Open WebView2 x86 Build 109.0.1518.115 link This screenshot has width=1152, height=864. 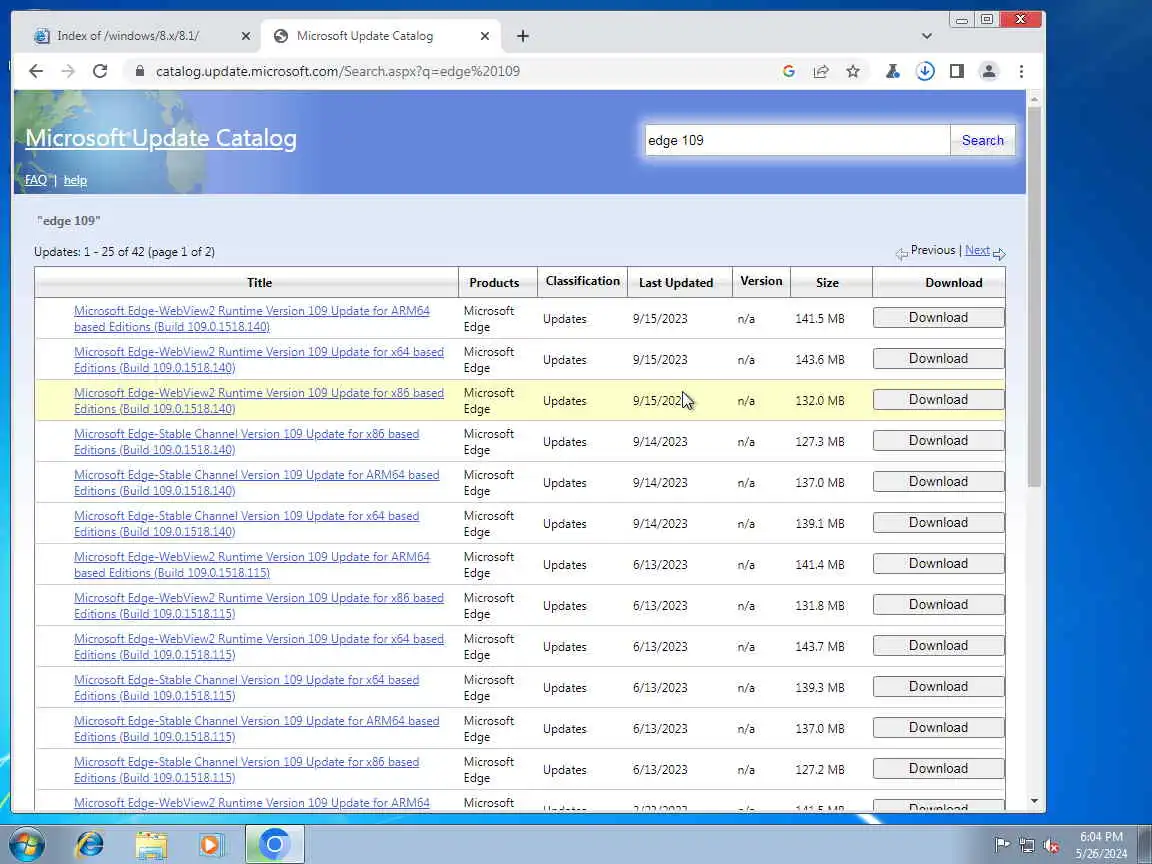pos(259,606)
